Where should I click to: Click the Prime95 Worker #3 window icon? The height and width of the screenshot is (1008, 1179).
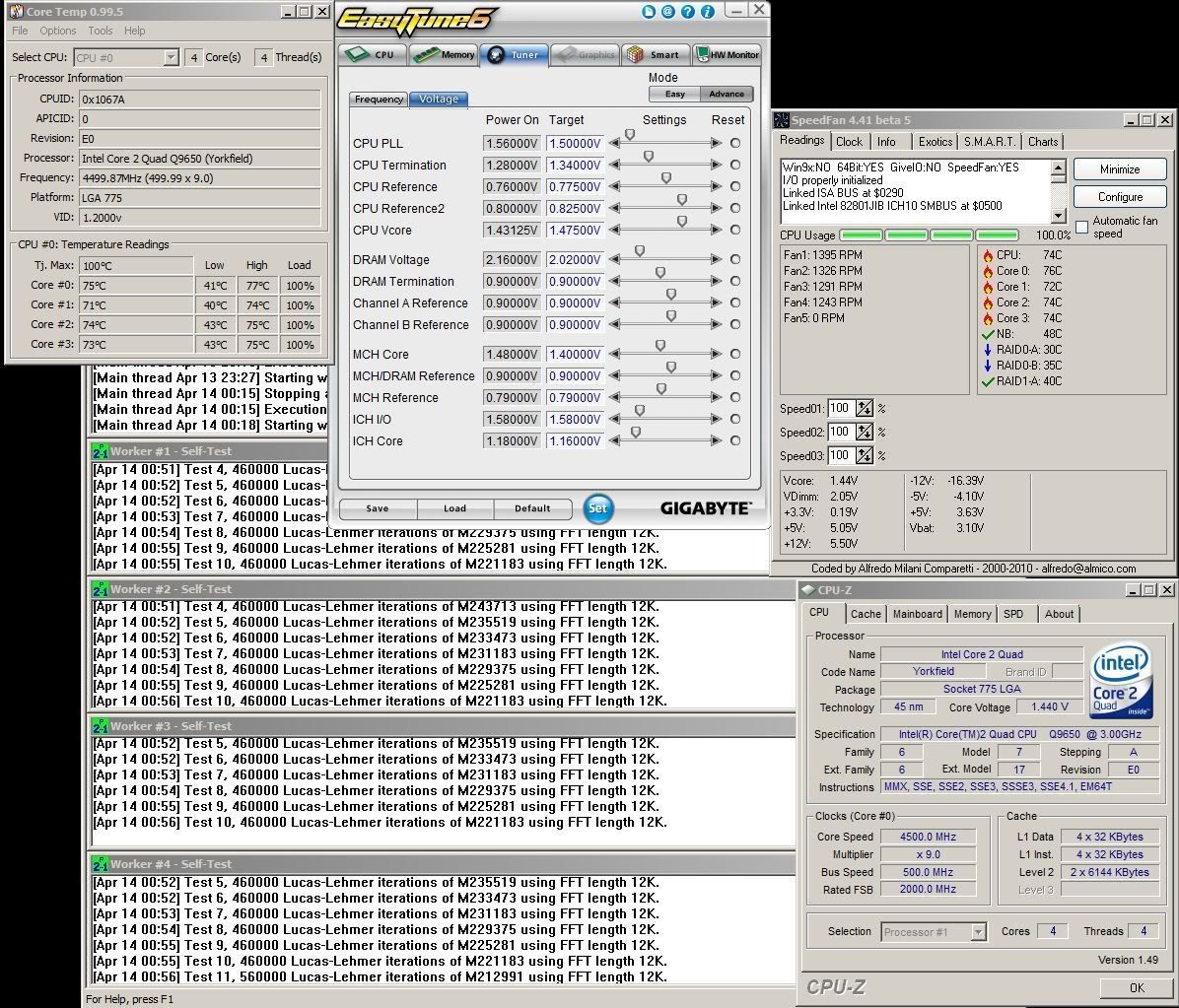(x=100, y=726)
